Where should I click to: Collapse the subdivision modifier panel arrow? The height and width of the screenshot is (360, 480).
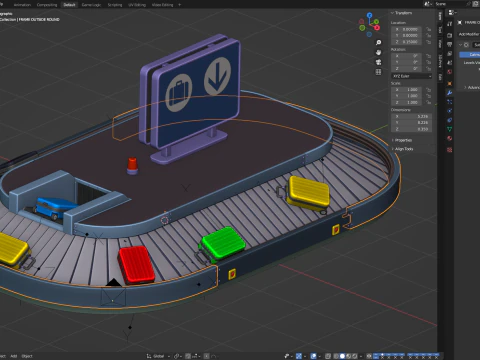click(x=461, y=45)
